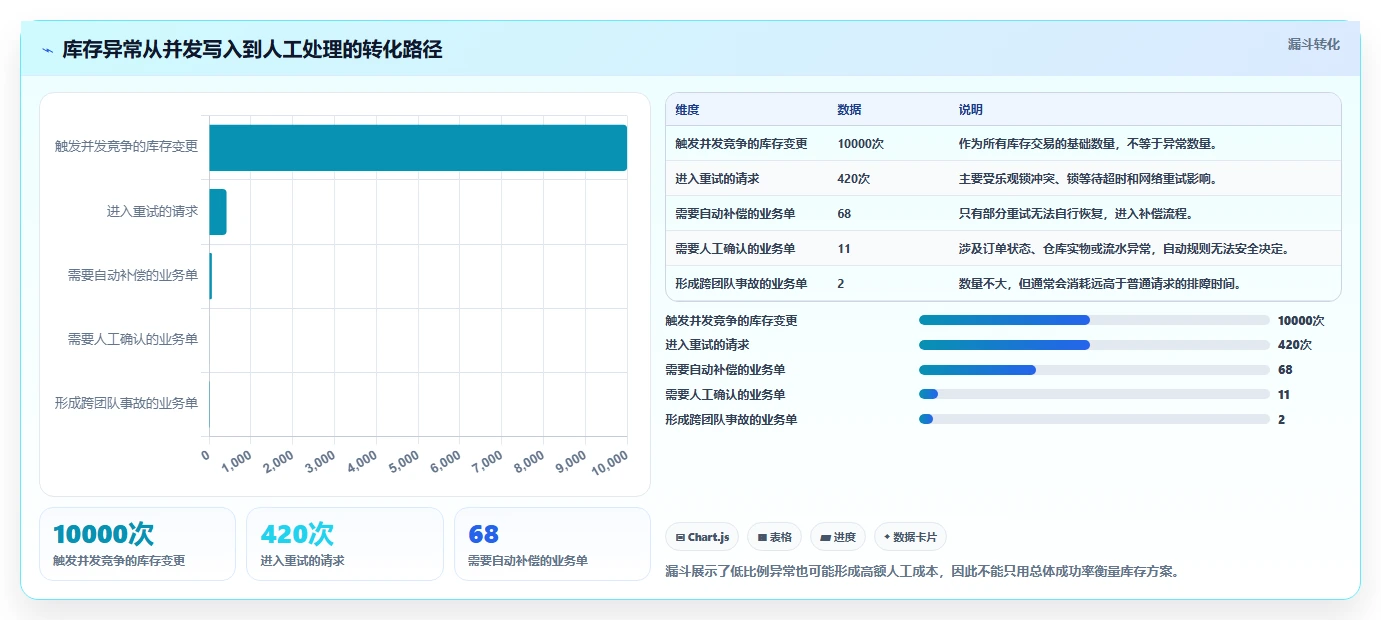Click progress bar for 触发并发竞争的库存变更
1381x620 pixels.
point(1094,320)
